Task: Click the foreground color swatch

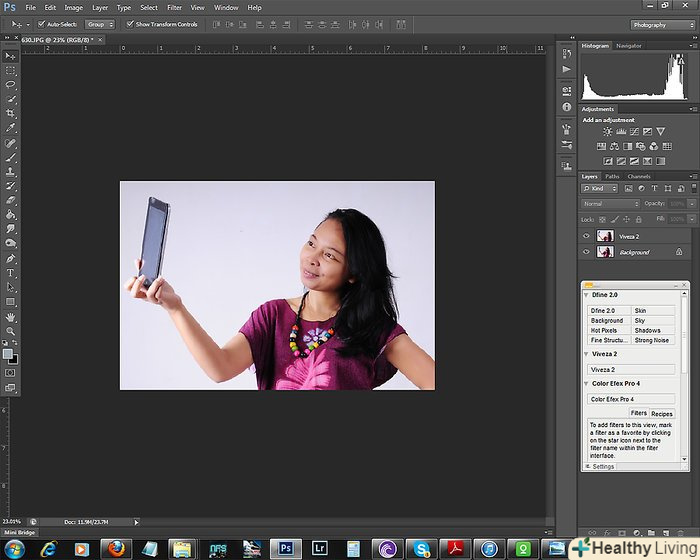Action: click(x=8, y=353)
